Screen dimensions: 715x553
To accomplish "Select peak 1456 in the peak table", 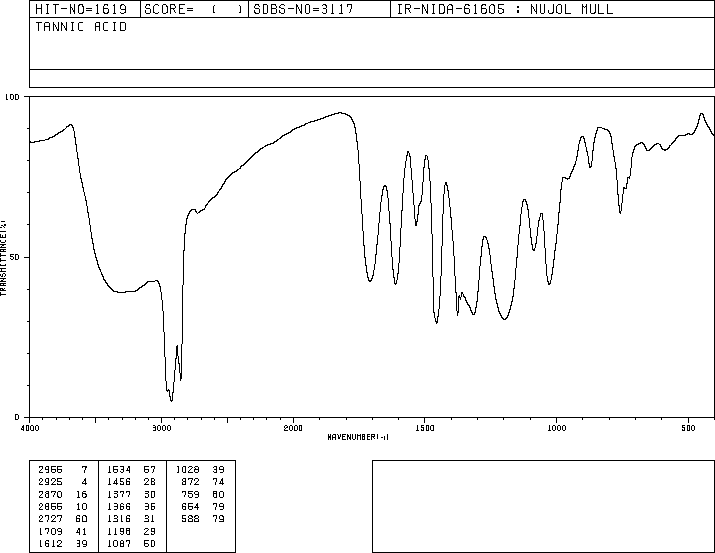I will 119,481.
